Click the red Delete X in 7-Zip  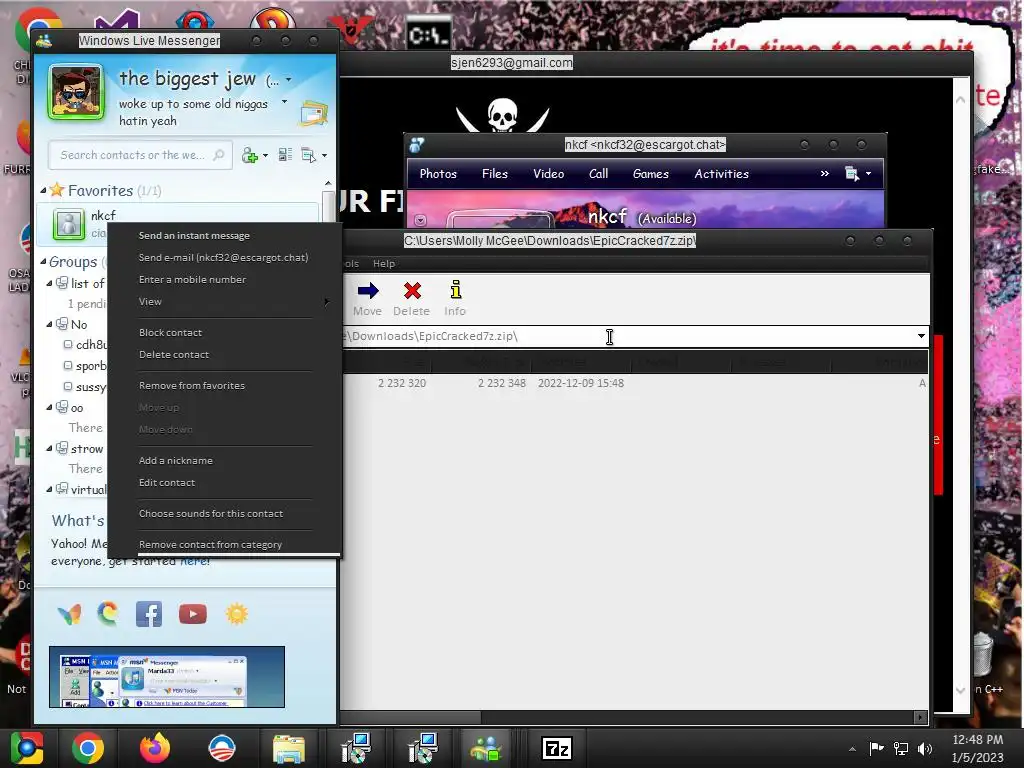click(x=412, y=291)
